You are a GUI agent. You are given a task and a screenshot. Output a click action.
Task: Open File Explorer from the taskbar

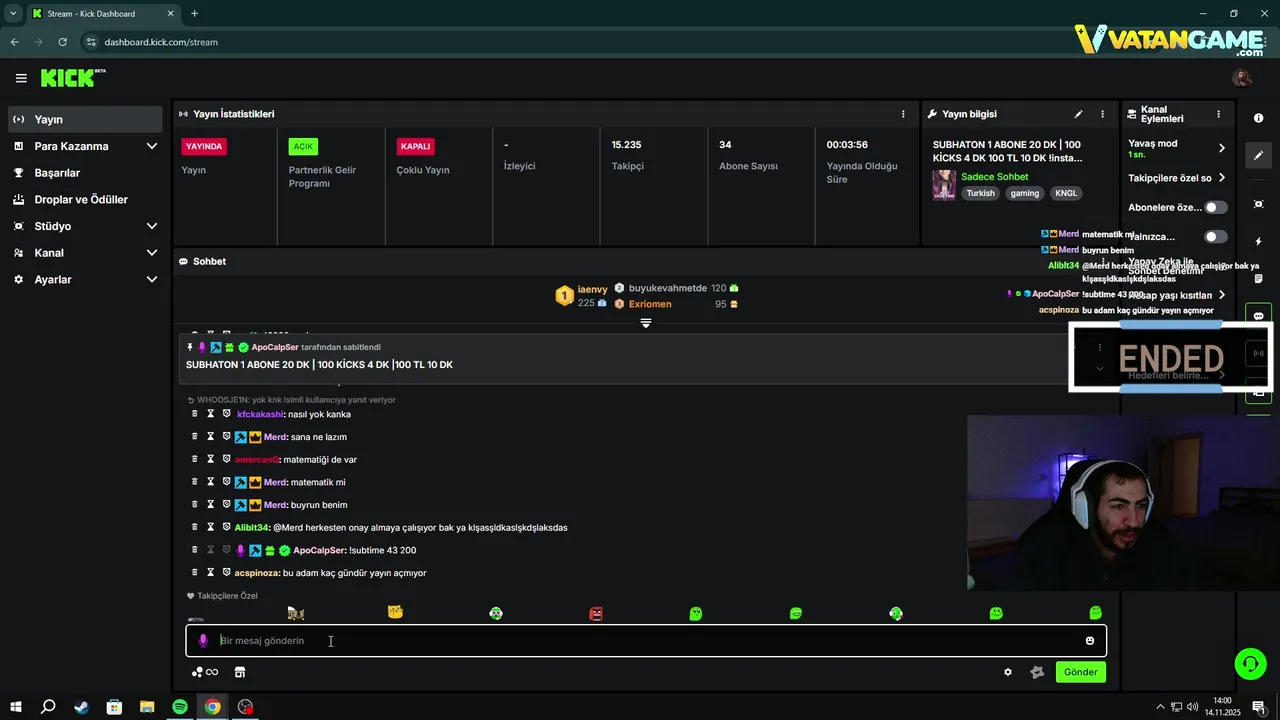tap(147, 707)
